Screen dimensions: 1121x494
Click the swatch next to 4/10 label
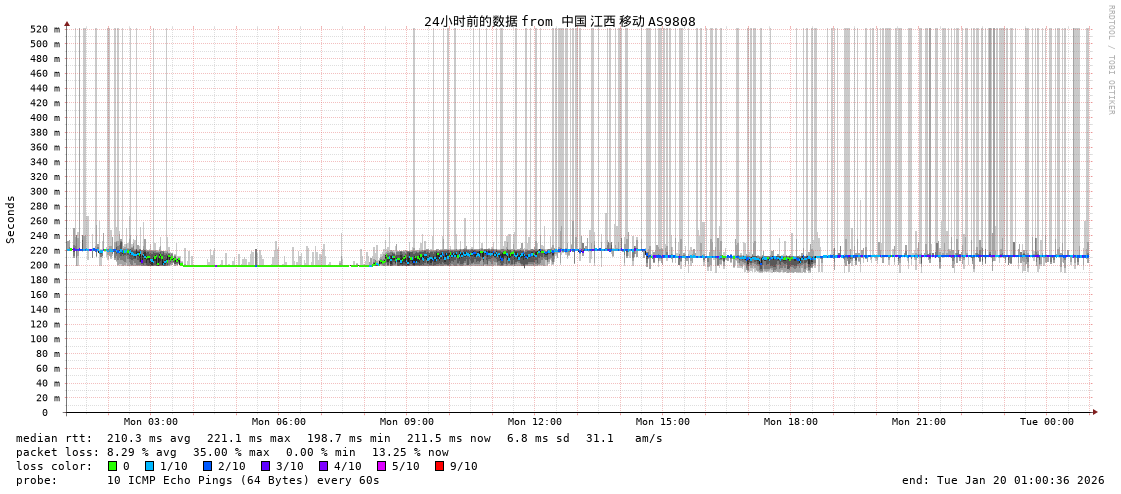pyautogui.click(x=323, y=466)
